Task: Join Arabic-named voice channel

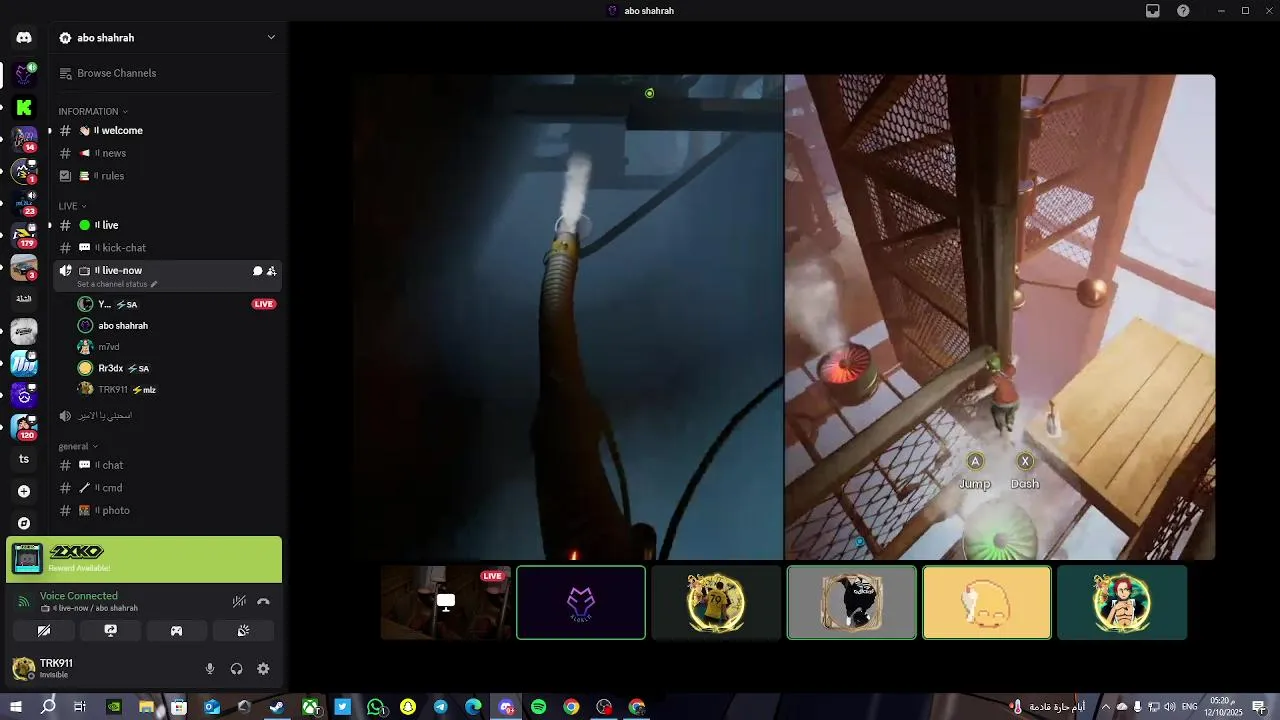Action: 167,416
